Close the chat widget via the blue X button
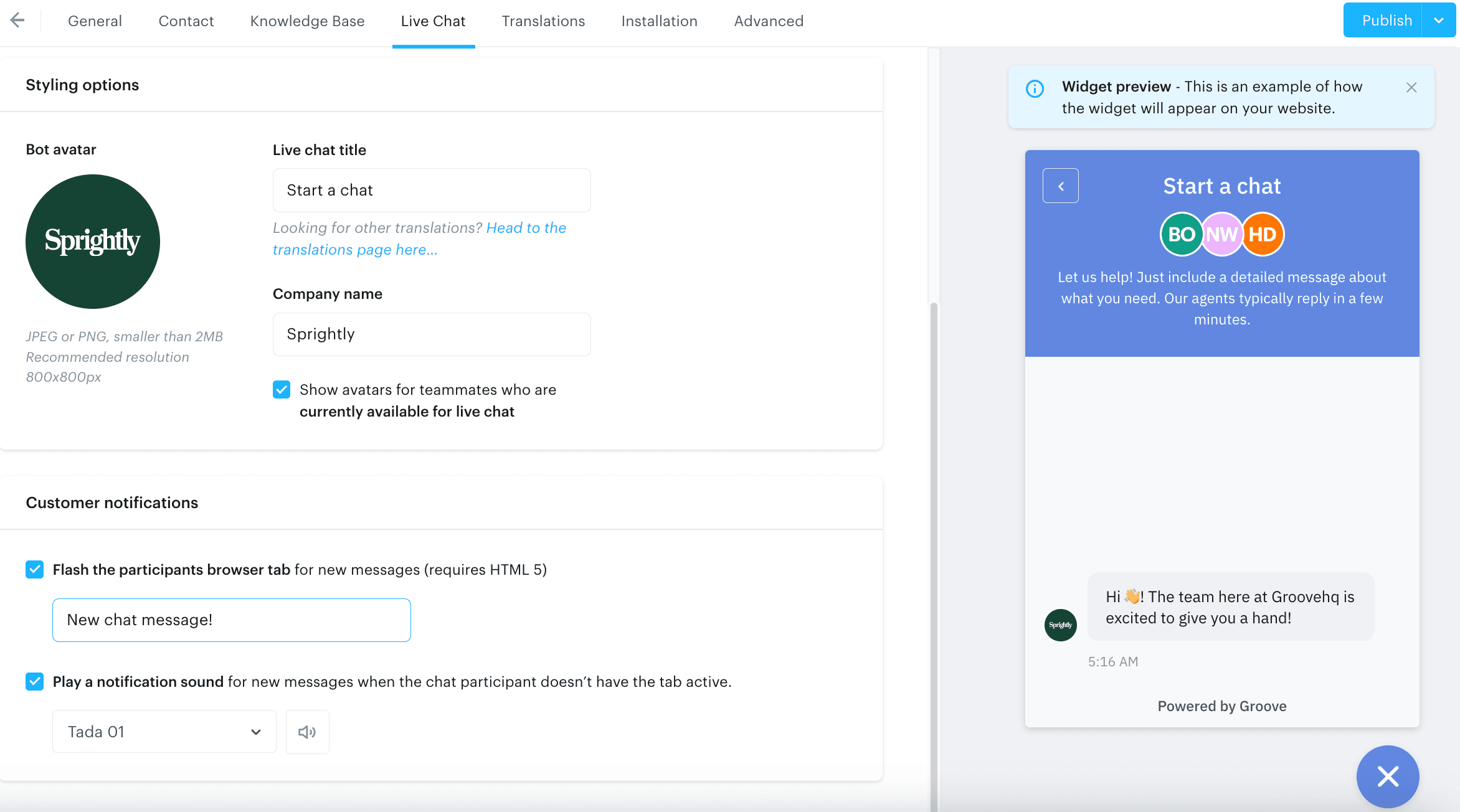 1388,777
